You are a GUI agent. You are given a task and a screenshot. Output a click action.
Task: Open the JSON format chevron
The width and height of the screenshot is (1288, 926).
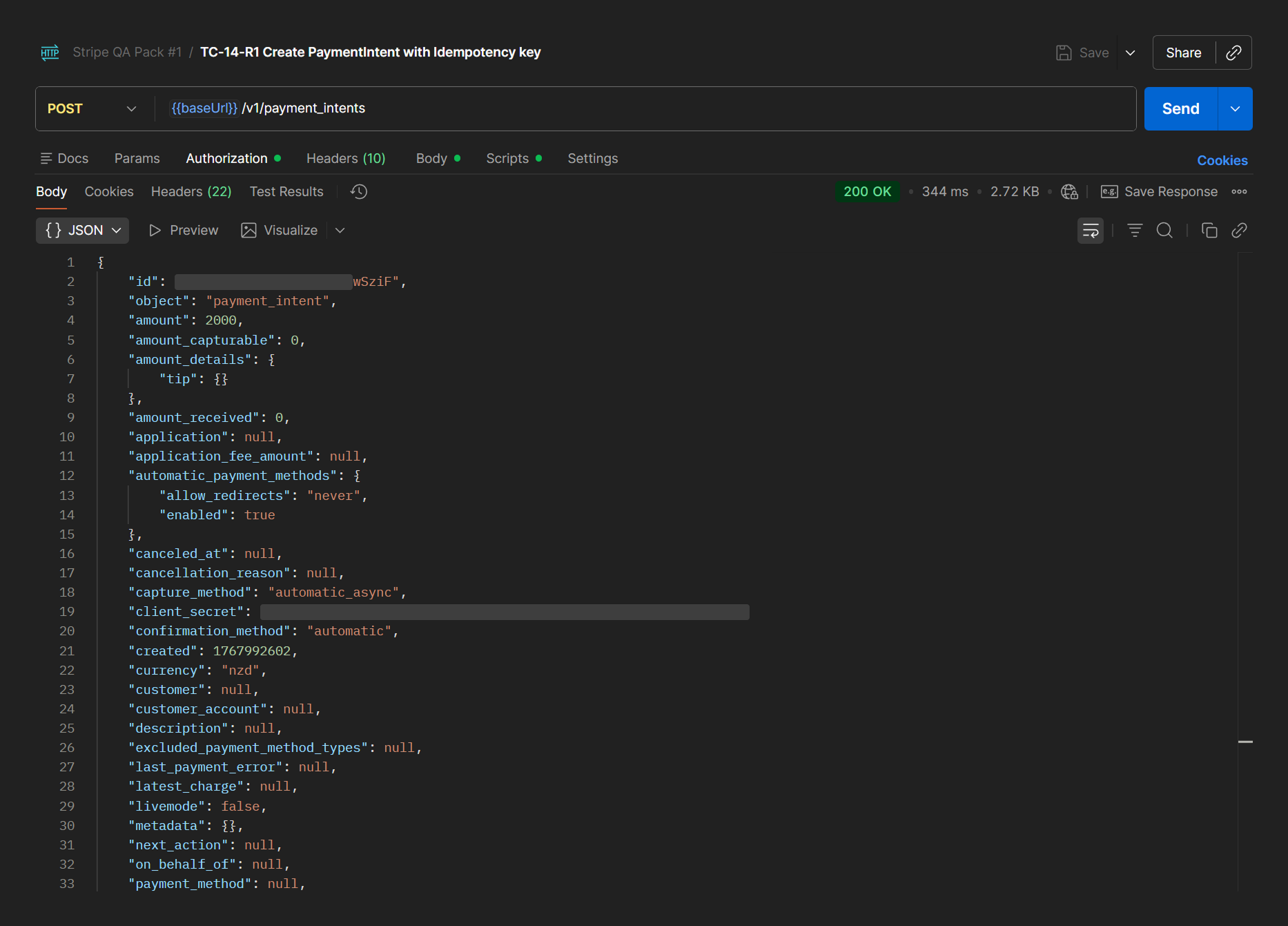point(117,230)
